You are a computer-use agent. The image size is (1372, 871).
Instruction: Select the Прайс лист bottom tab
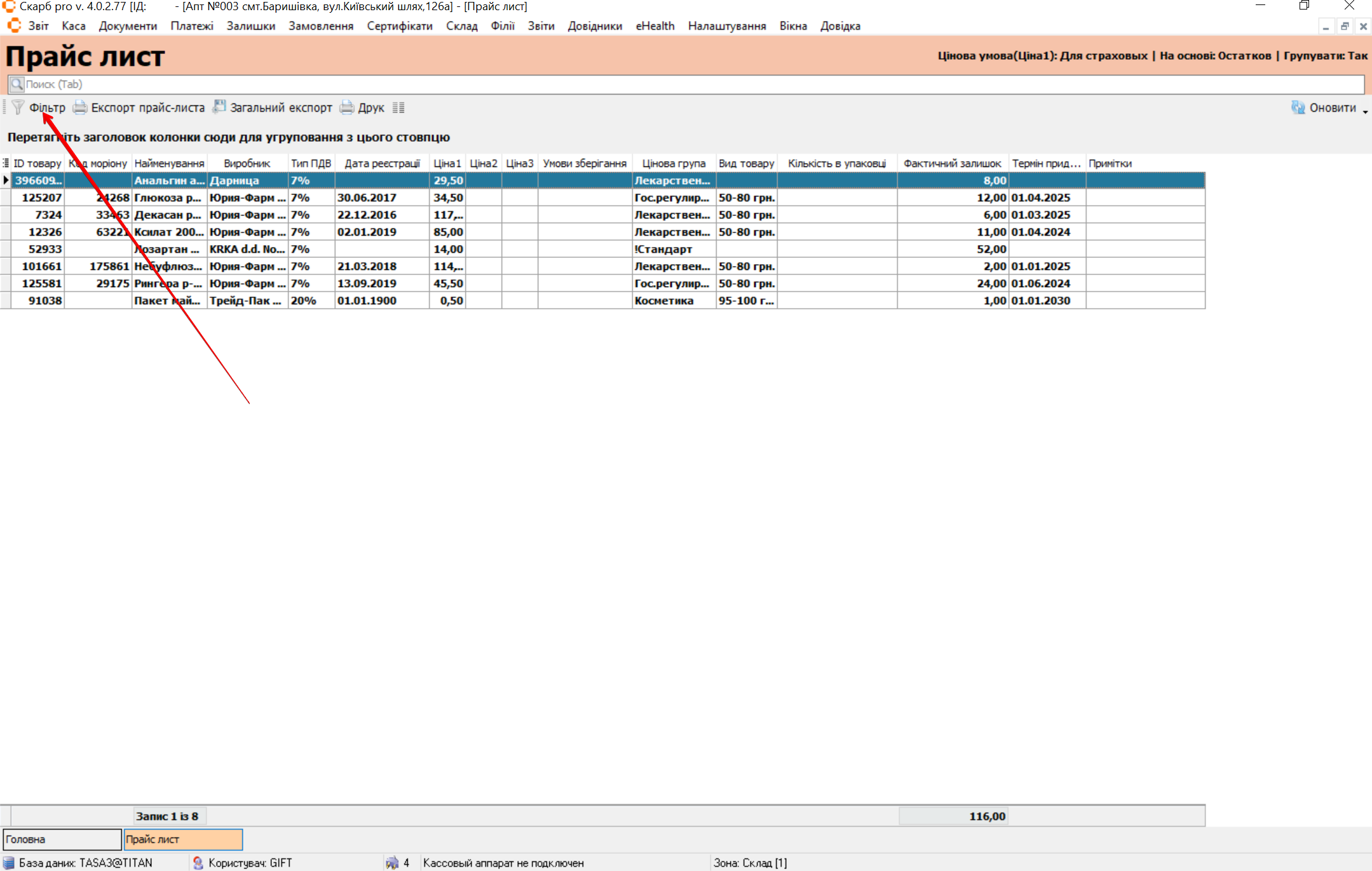point(183,839)
